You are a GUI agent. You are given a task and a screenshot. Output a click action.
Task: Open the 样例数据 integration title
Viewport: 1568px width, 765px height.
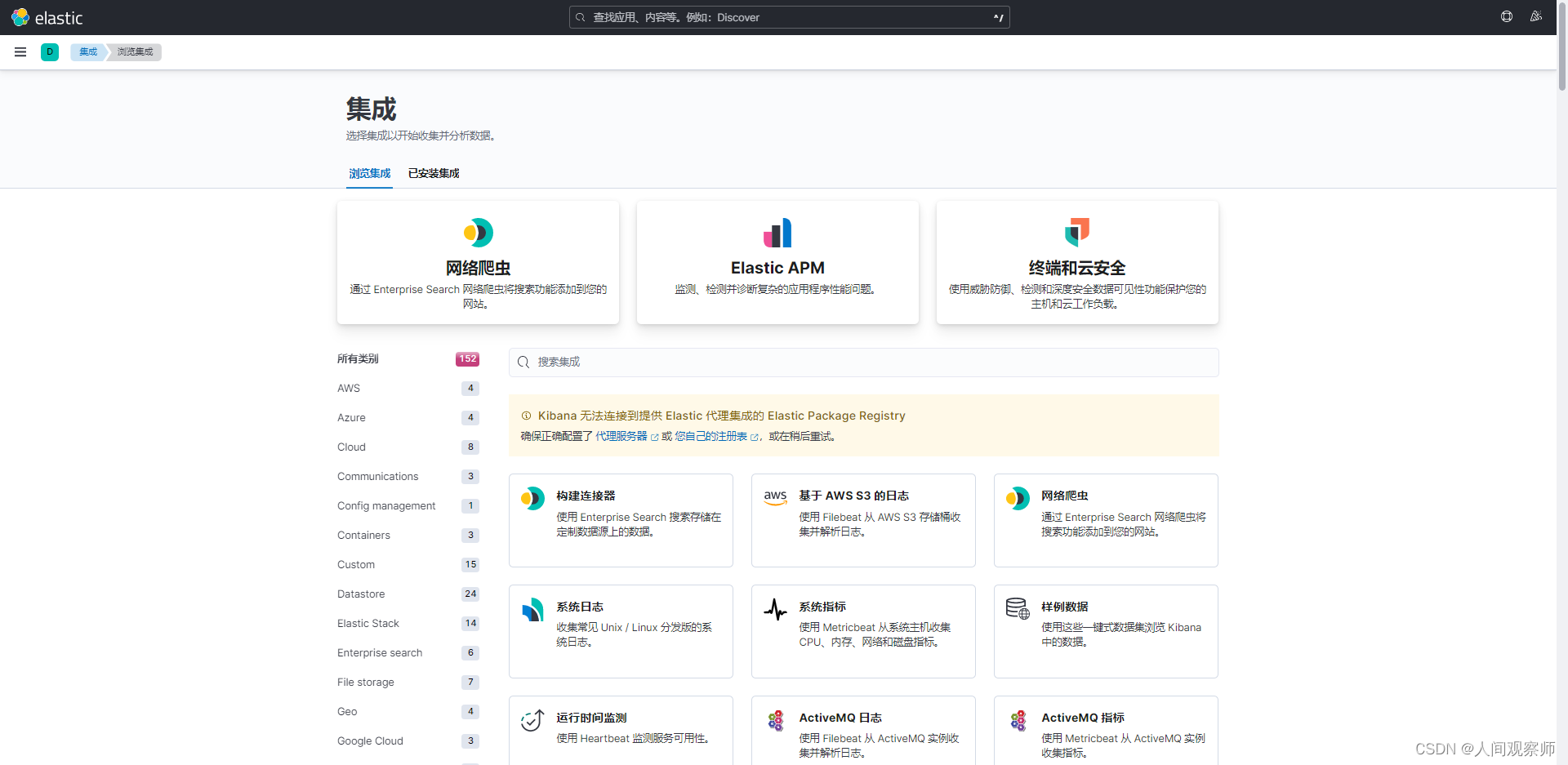point(1065,607)
